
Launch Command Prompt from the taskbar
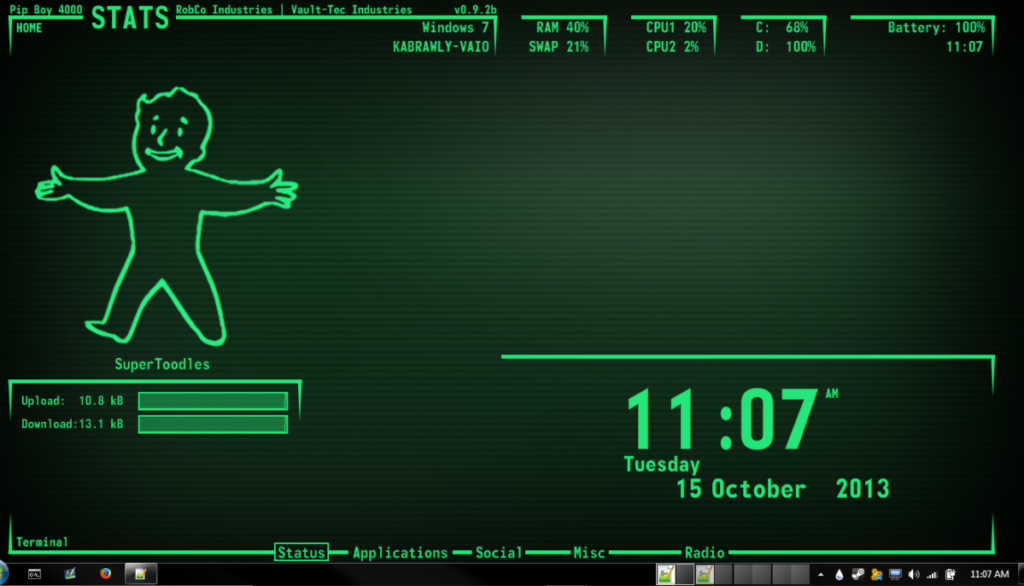coord(35,574)
